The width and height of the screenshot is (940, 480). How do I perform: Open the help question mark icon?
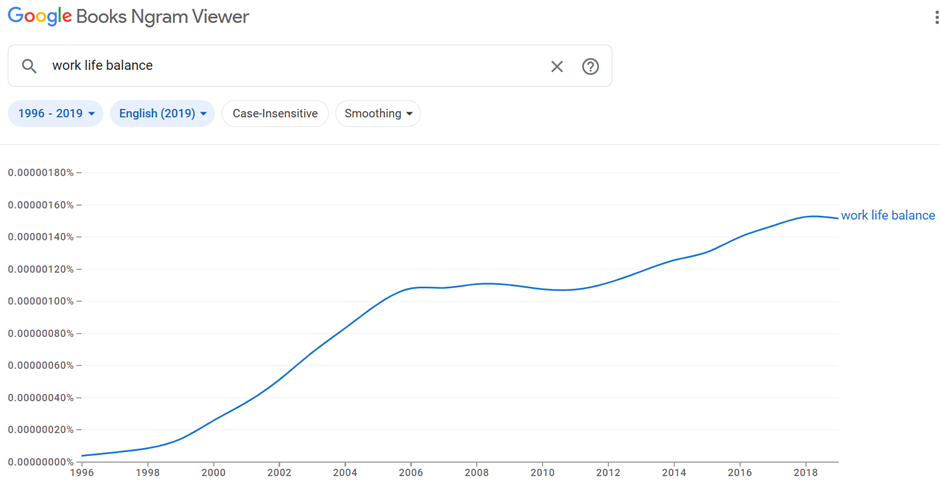pos(590,66)
